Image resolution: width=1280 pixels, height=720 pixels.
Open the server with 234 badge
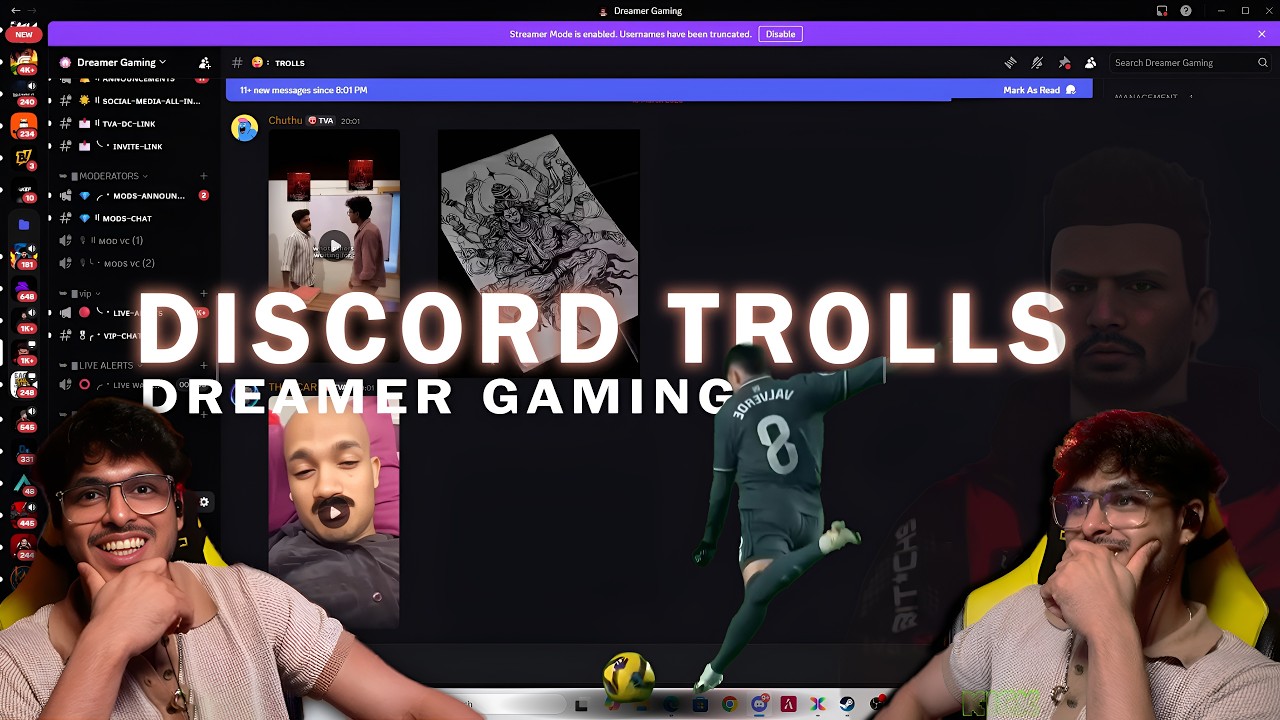tap(24, 126)
